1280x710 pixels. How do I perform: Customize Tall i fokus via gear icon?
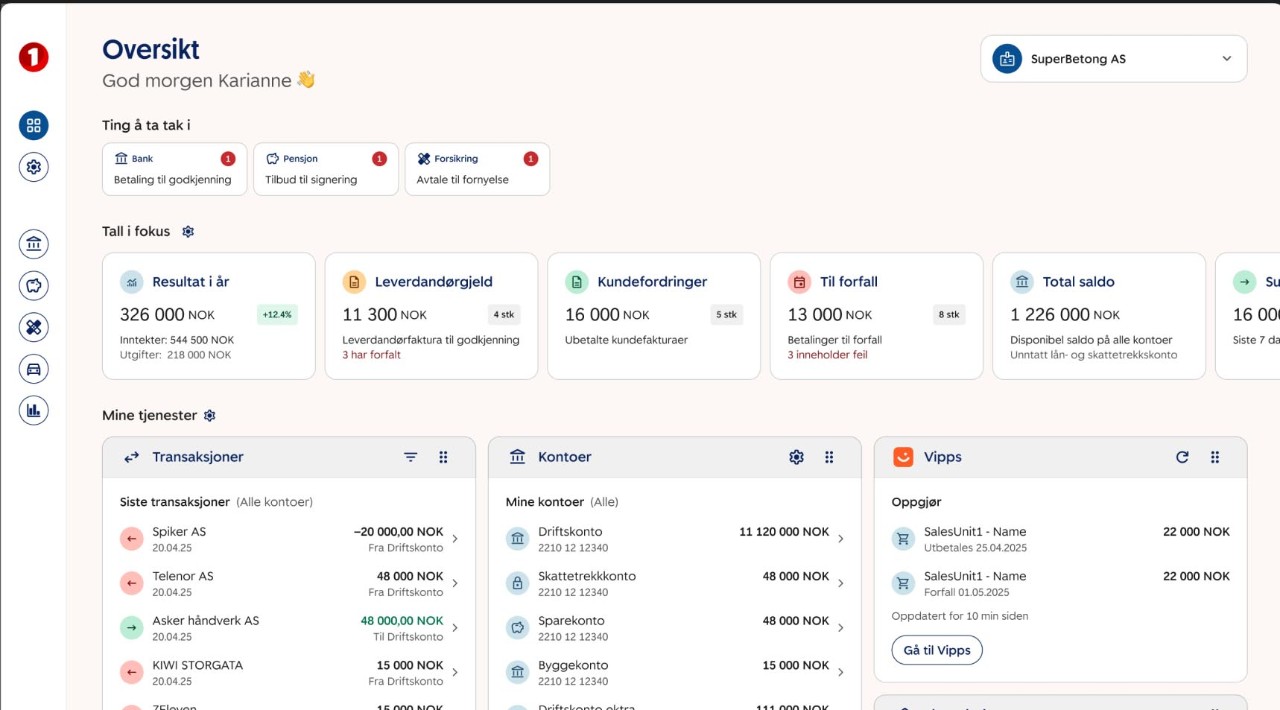(188, 232)
